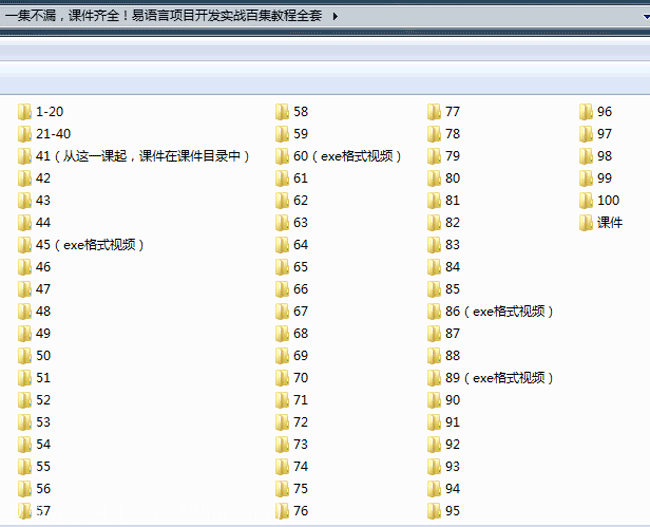Image resolution: width=650 pixels, height=527 pixels.
Task: Open the address bar dropdown at far right
Action: 646,17
